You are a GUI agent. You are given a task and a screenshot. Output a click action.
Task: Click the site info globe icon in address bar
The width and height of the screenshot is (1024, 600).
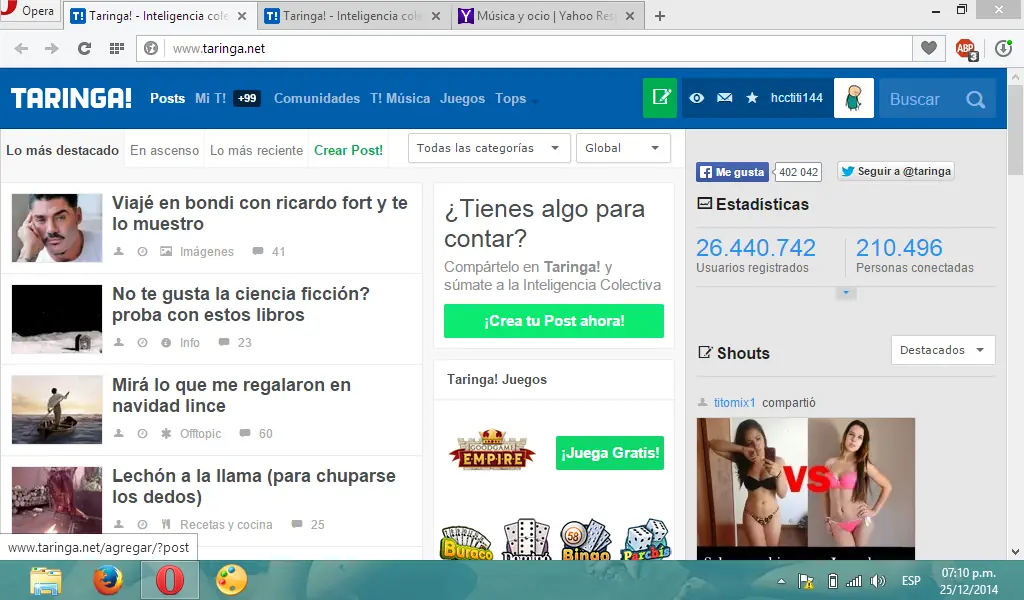pyautogui.click(x=151, y=48)
